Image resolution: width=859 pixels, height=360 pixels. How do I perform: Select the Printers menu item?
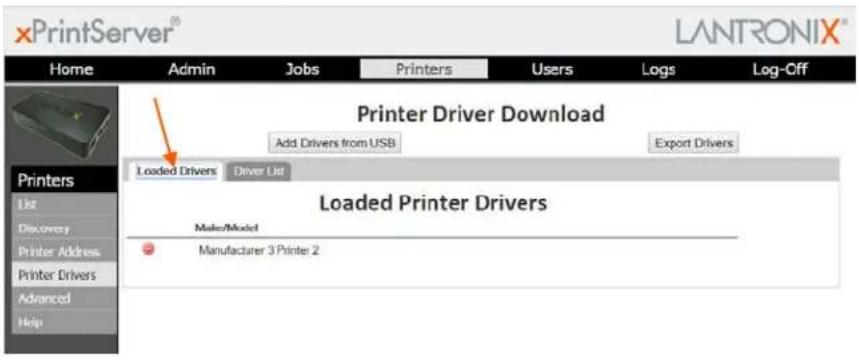click(x=423, y=69)
